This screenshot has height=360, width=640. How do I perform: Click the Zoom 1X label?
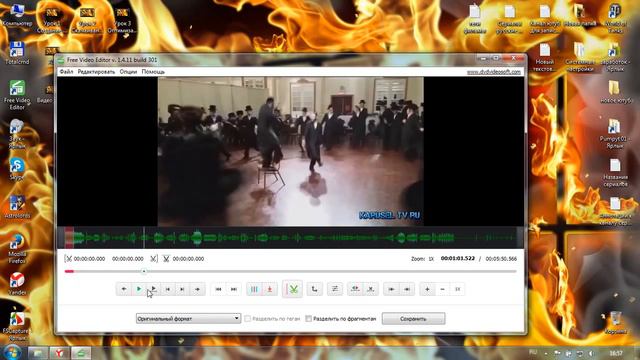coord(422,259)
